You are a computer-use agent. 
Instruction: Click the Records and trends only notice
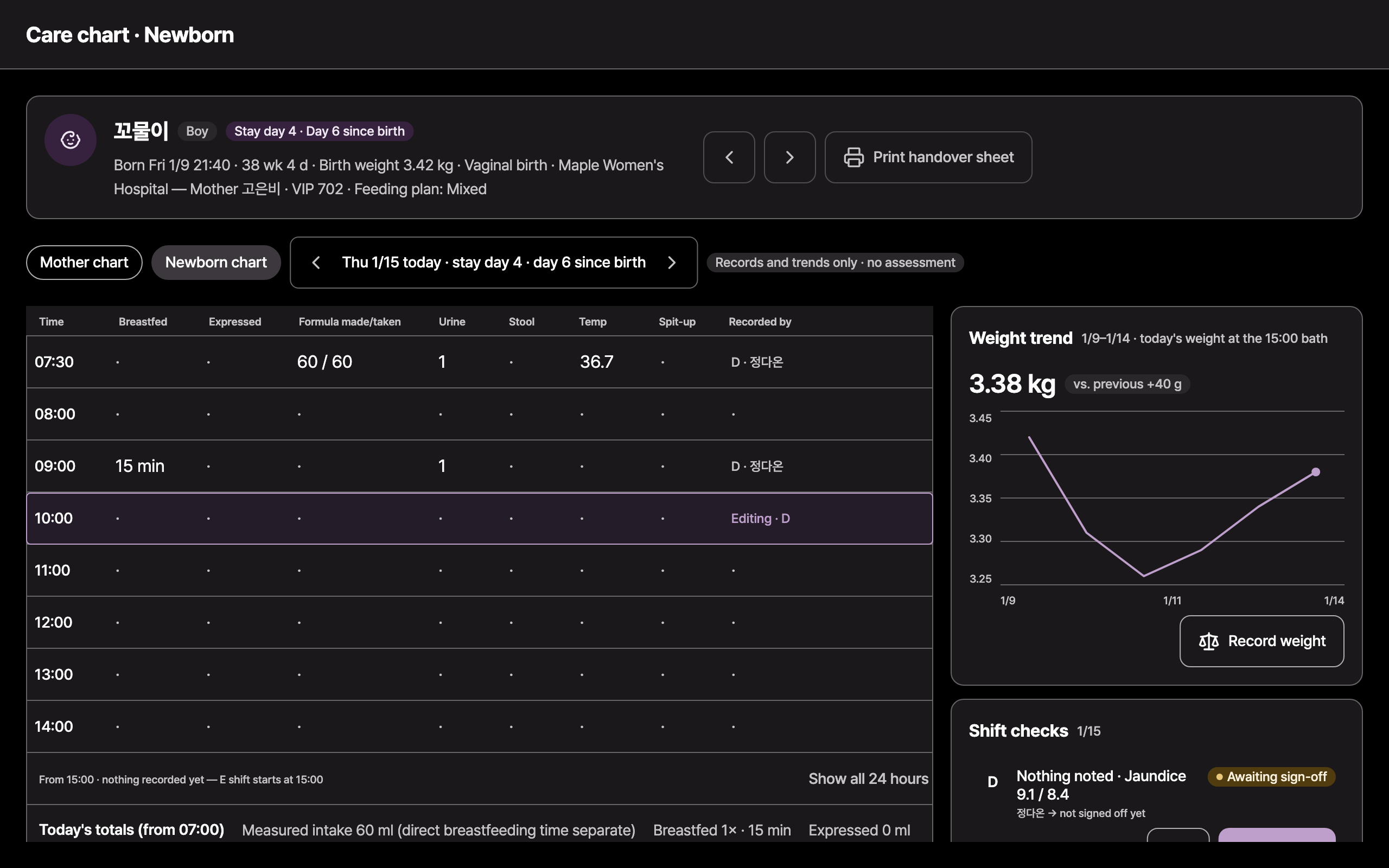(x=835, y=263)
